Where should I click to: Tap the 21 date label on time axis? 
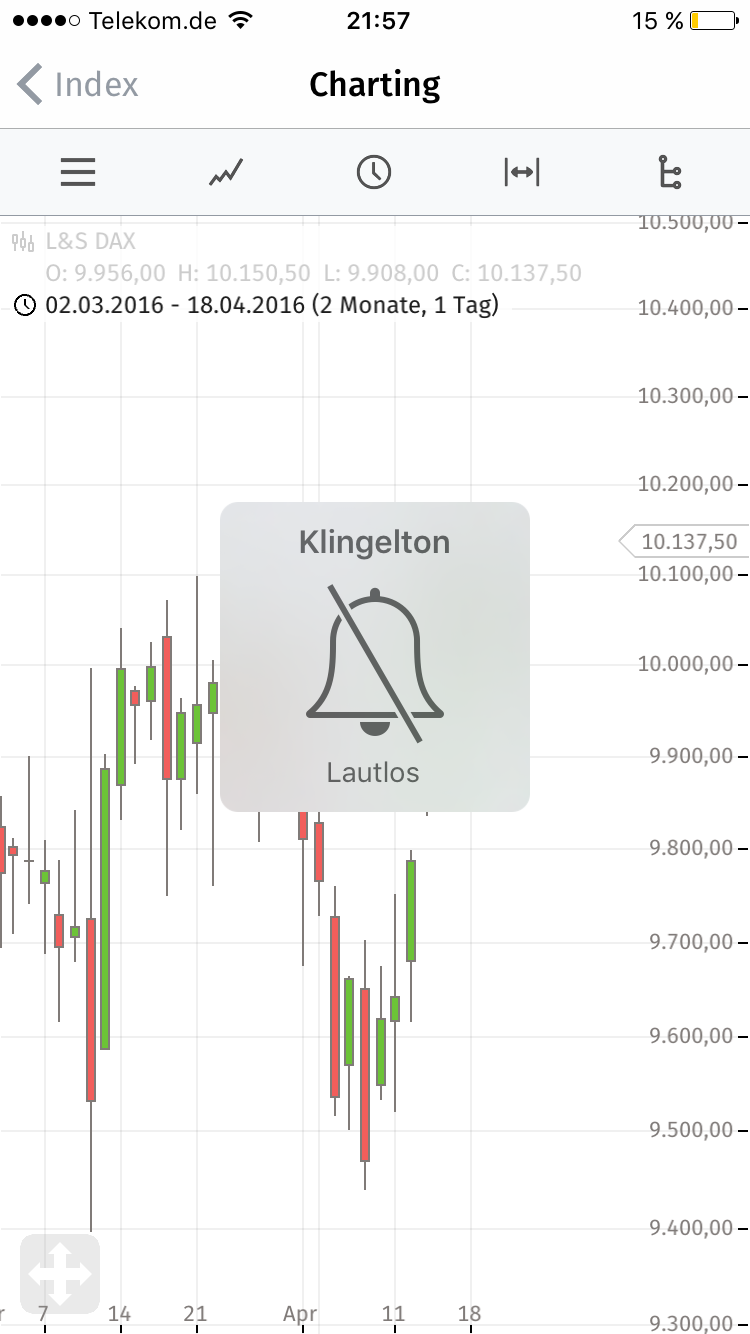click(x=195, y=1313)
